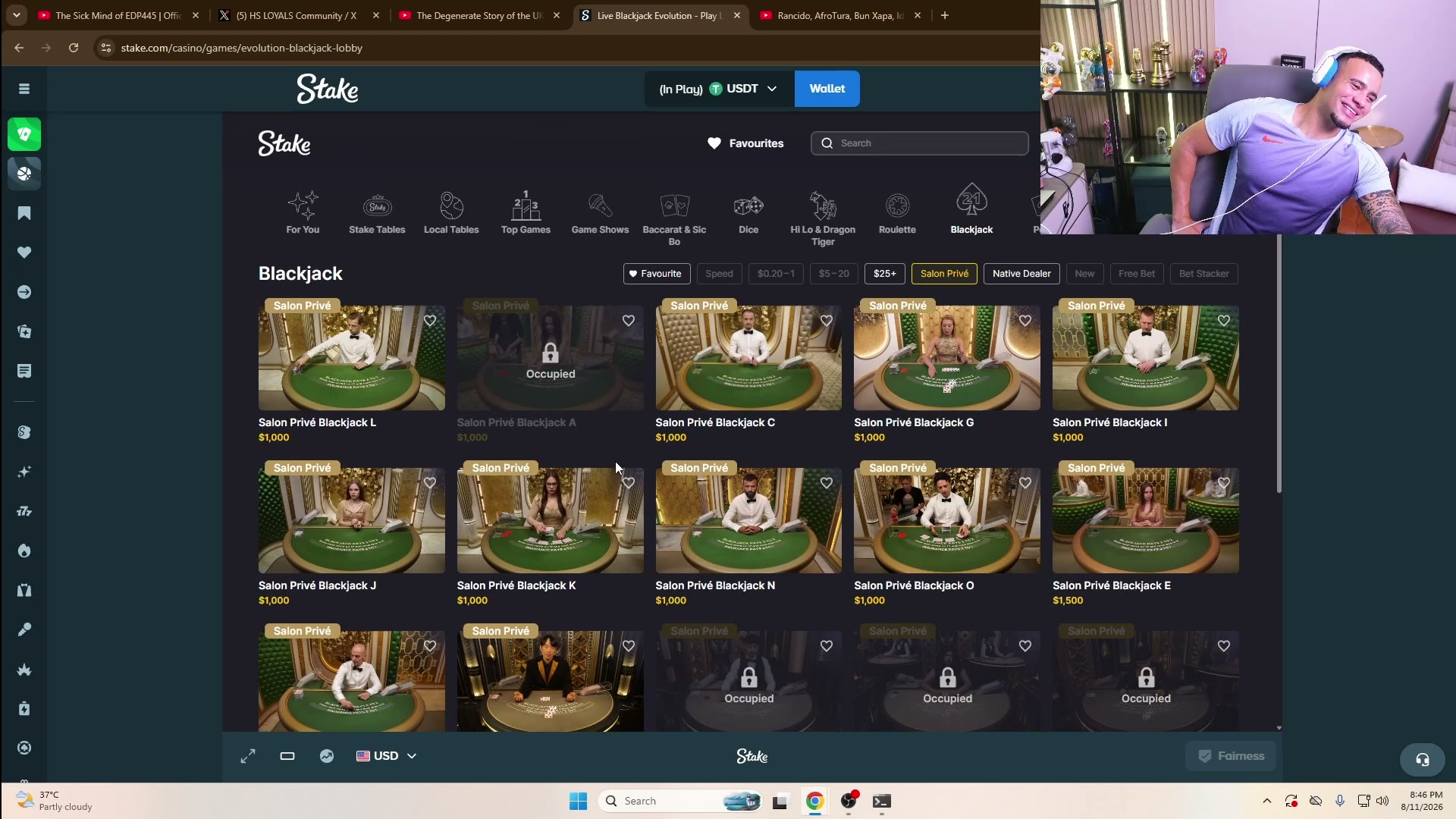Open the Game Shows category
The width and height of the screenshot is (1456, 819).
pos(600,212)
